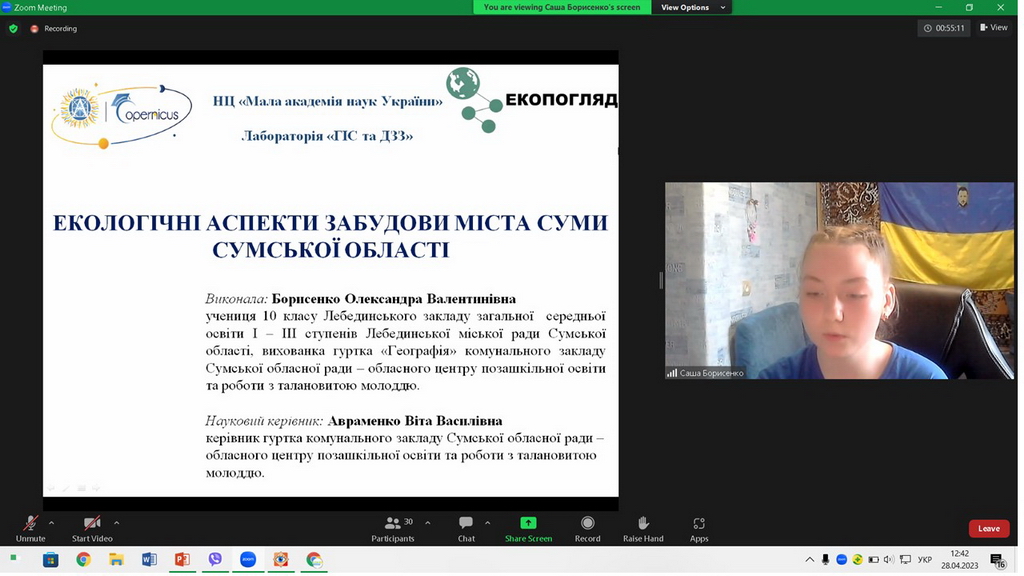This screenshot has width=1024, height=576.
Task: Open the Chat panel
Action: pyautogui.click(x=466, y=527)
